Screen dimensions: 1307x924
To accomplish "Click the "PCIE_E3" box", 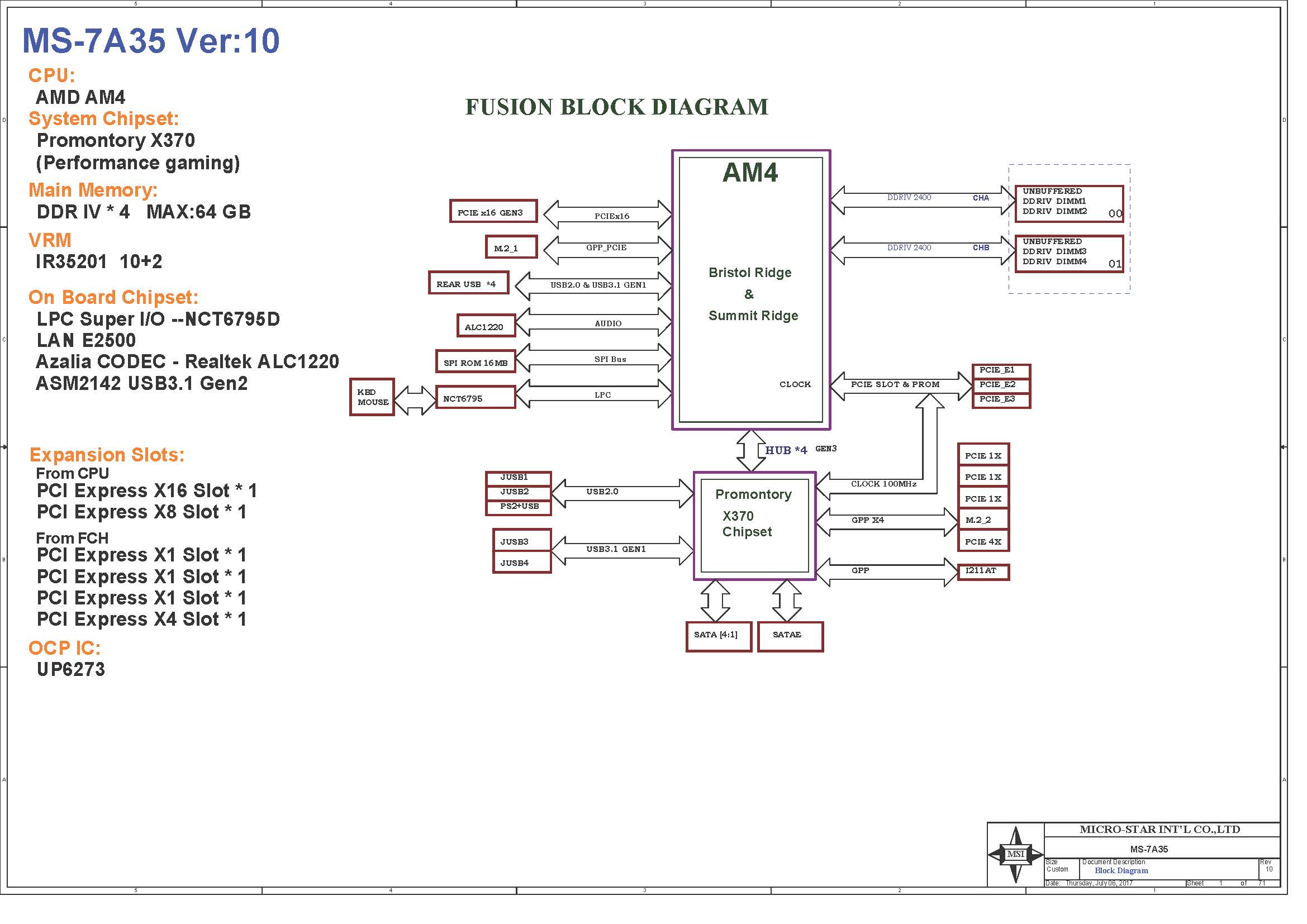I will pyautogui.click(x=1001, y=400).
